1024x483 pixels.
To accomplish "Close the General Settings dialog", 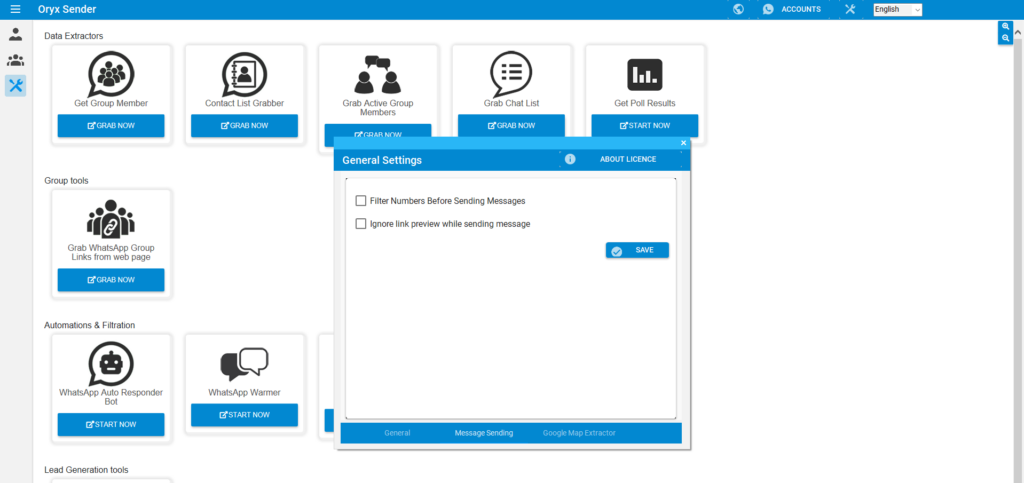I will [x=684, y=143].
